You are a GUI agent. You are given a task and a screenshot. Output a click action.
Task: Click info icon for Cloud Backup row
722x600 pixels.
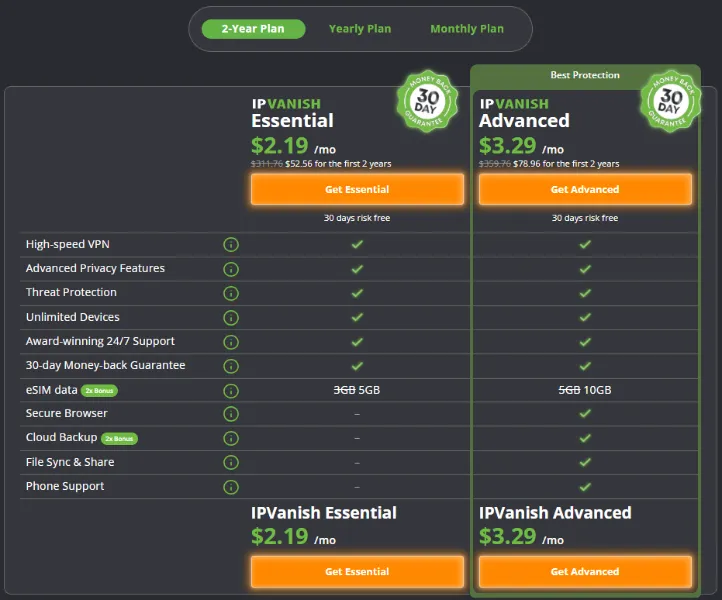231,438
